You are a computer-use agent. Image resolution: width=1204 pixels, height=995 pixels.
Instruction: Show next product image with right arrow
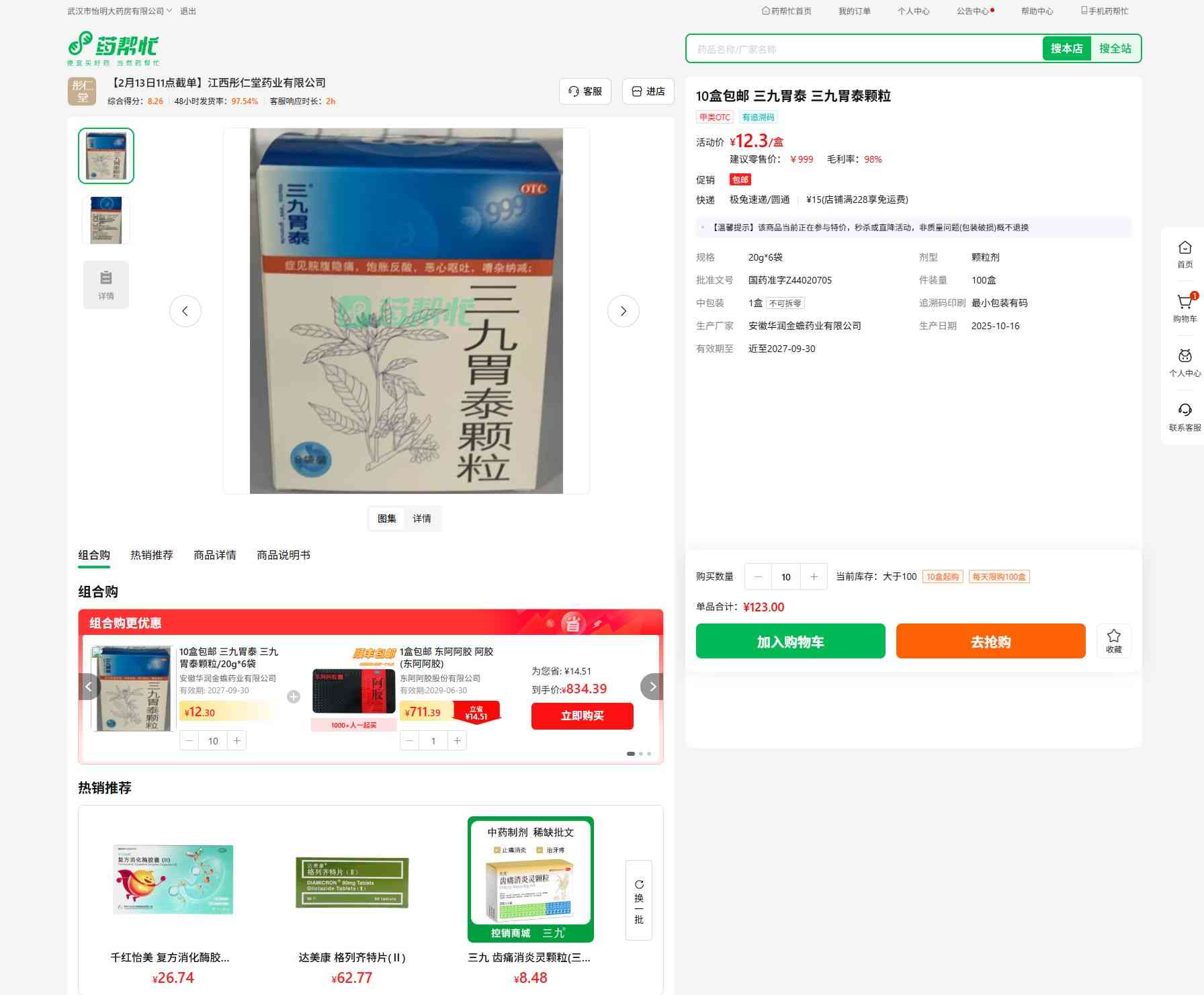point(623,311)
